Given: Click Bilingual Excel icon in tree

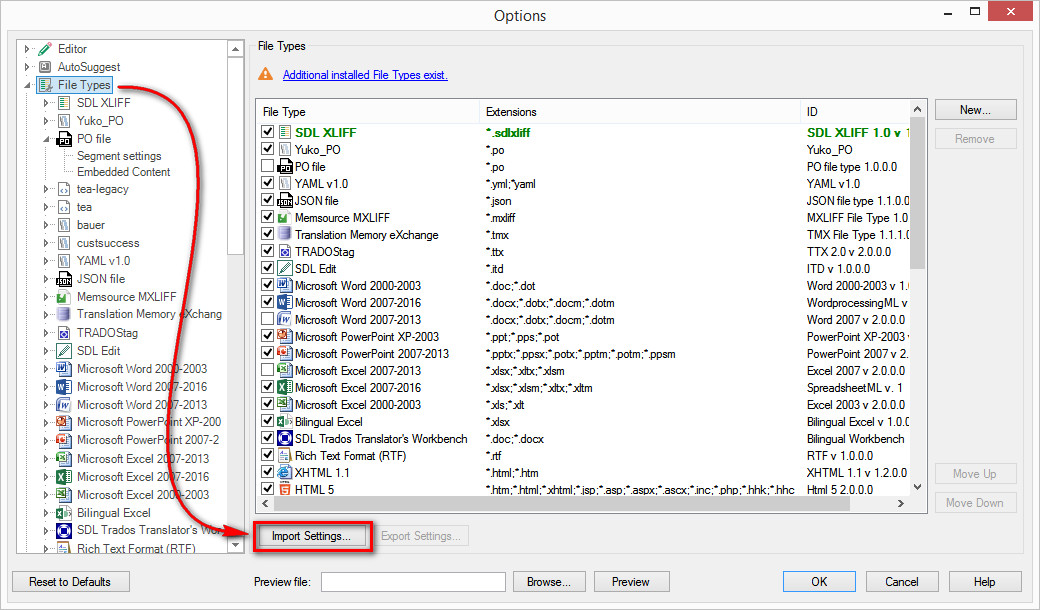Looking at the screenshot, I should pos(64,513).
